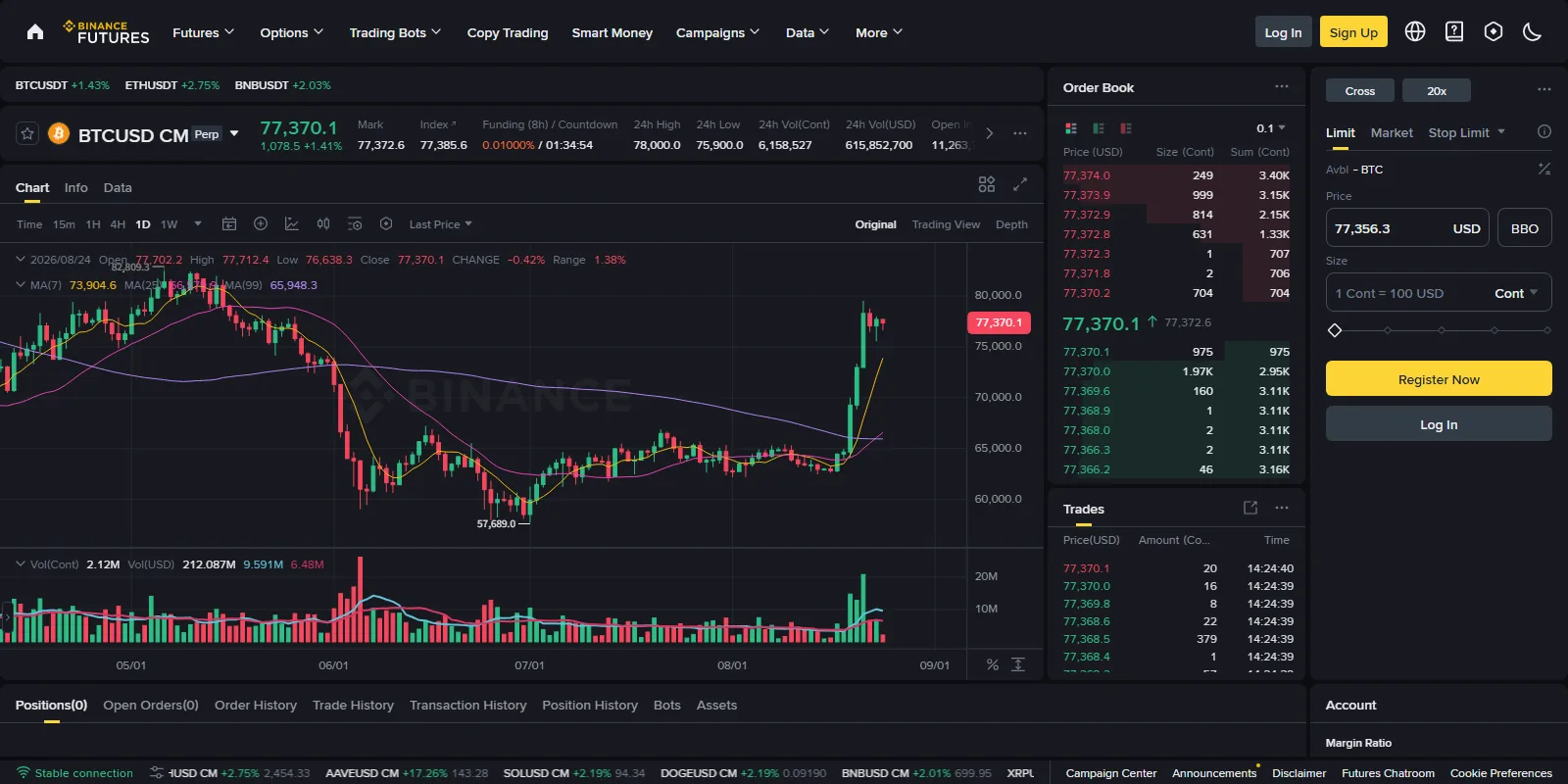Open the hexagon settings icon in header
This screenshot has width=1568, height=784.
coord(1494,31)
